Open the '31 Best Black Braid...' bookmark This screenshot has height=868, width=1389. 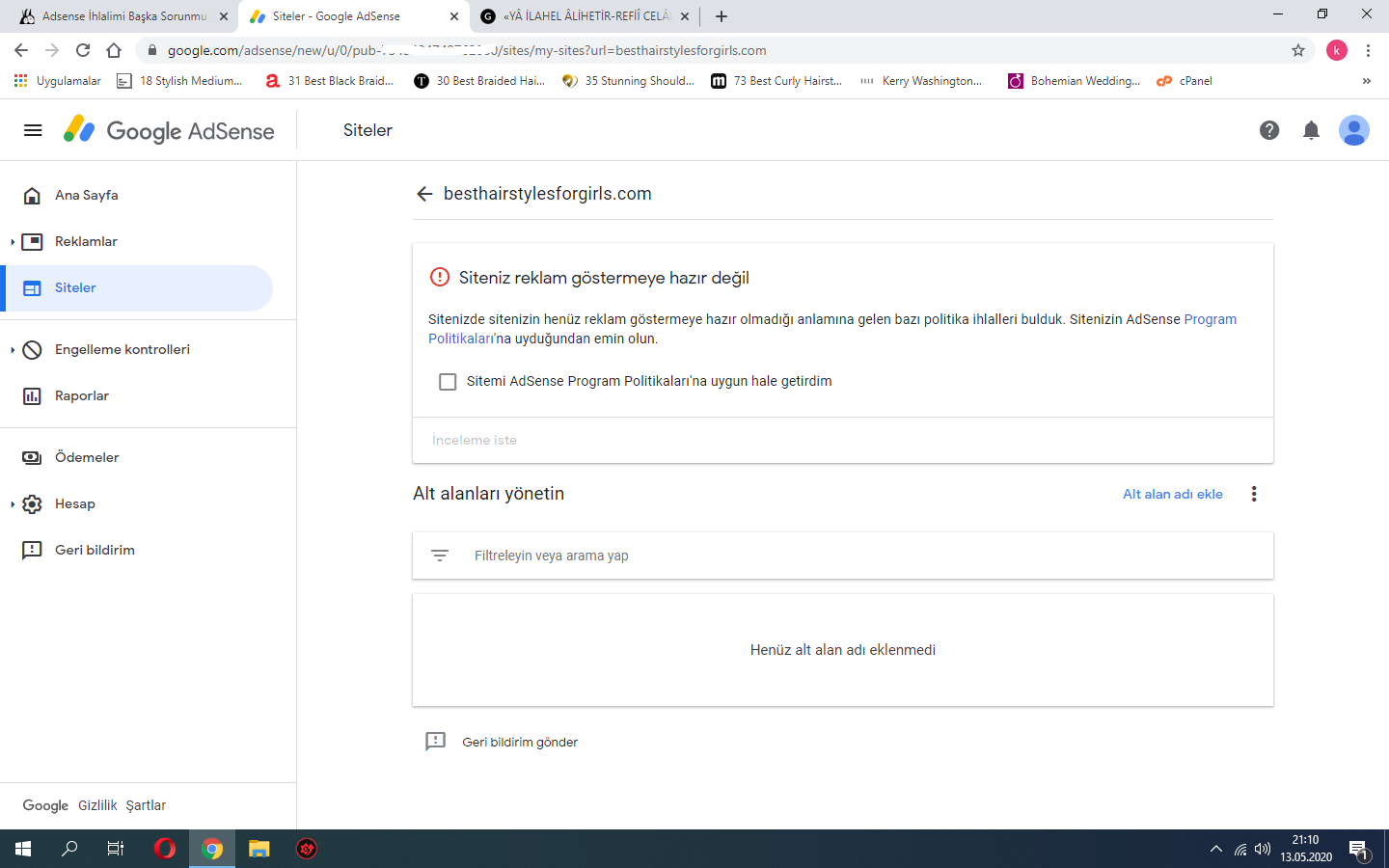[x=330, y=81]
